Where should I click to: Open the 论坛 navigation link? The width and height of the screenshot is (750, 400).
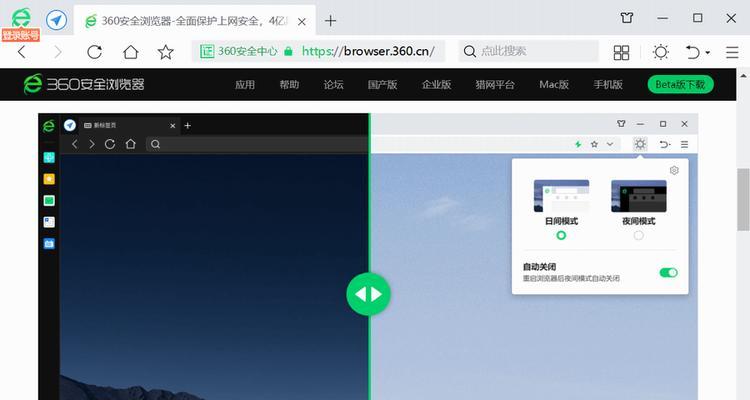(x=333, y=85)
